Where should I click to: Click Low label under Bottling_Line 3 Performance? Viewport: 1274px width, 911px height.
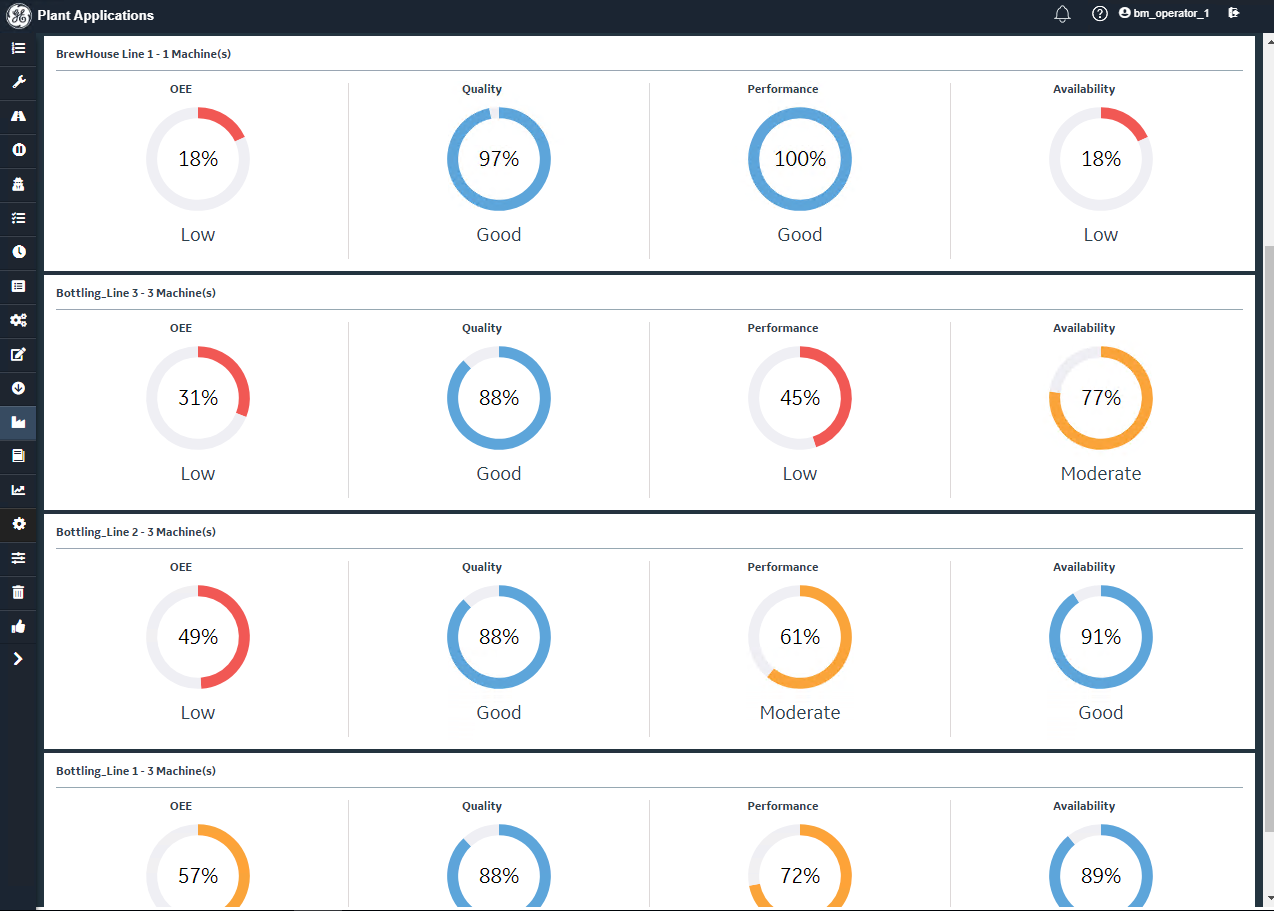pyautogui.click(x=800, y=474)
